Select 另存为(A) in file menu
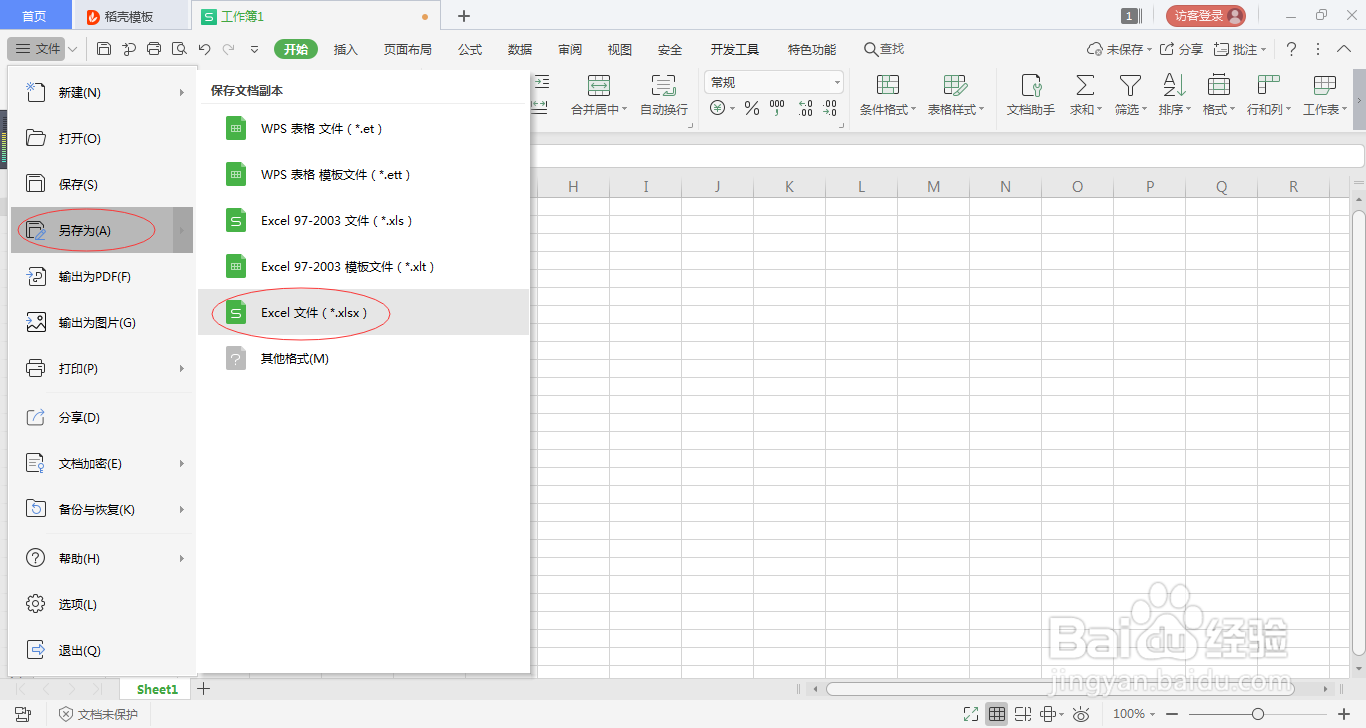1366x728 pixels. click(101, 231)
